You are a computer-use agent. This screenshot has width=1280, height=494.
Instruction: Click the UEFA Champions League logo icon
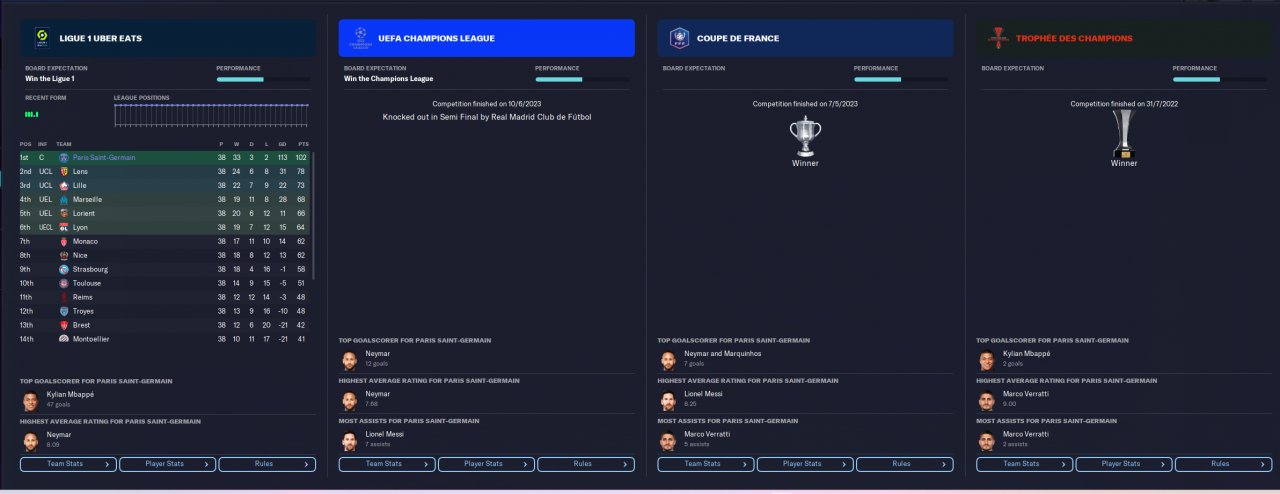[x=360, y=38]
